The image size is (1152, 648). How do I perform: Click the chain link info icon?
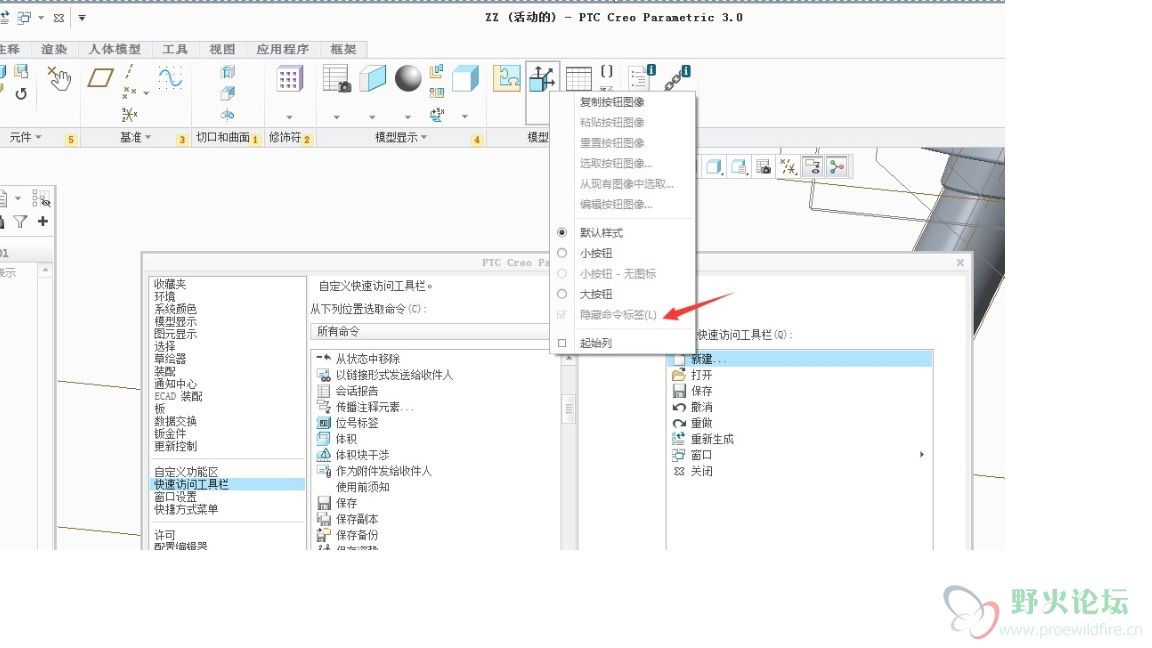[677, 78]
